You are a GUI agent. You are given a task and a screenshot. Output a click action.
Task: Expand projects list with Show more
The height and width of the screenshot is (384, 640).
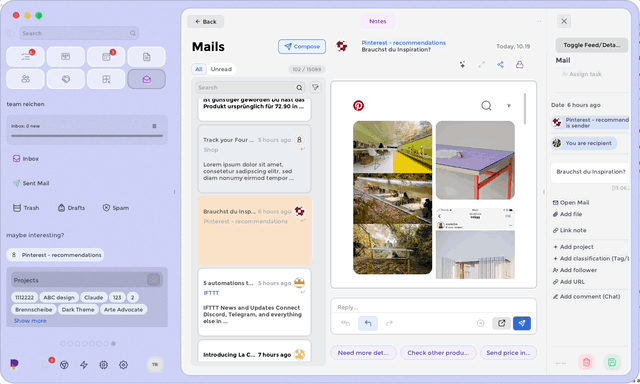(30, 321)
